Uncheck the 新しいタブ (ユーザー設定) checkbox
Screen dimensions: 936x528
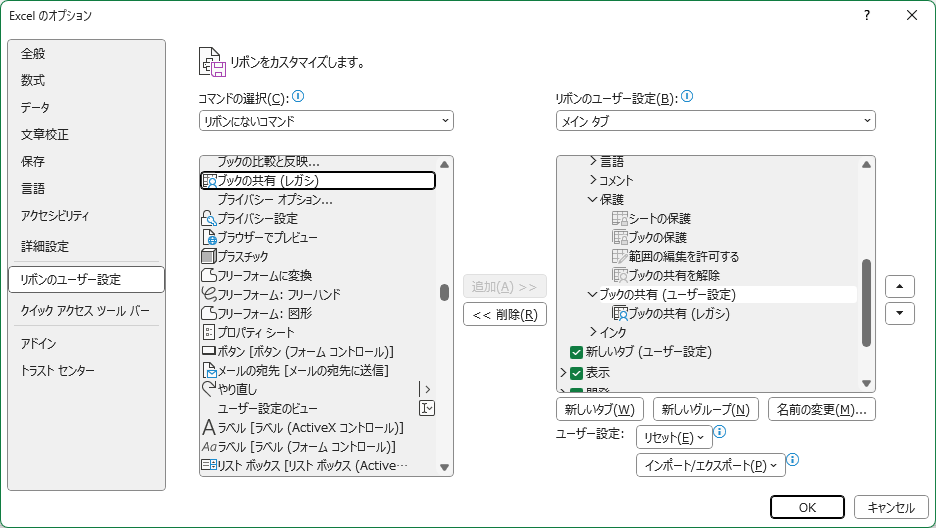(576, 352)
